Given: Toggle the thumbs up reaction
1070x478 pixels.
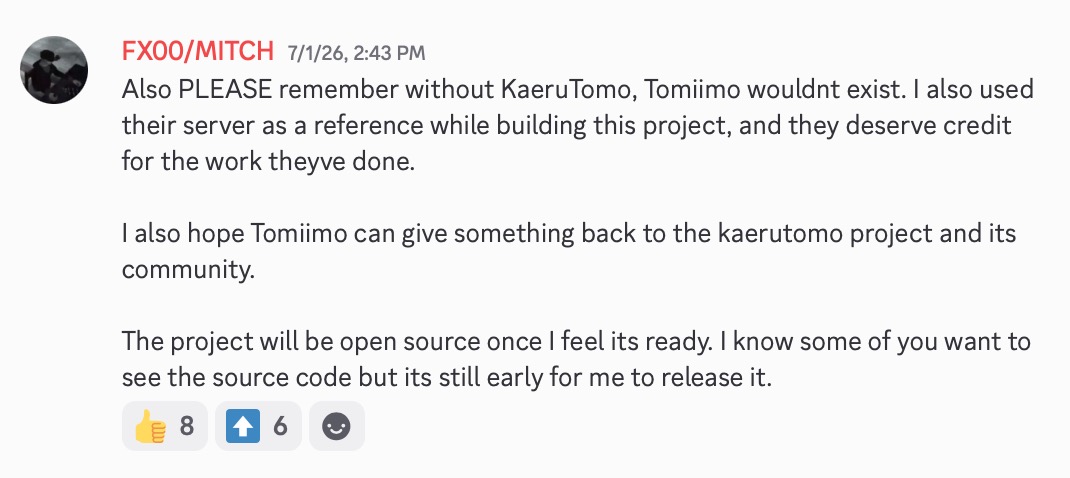Looking at the screenshot, I should point(164,426).
